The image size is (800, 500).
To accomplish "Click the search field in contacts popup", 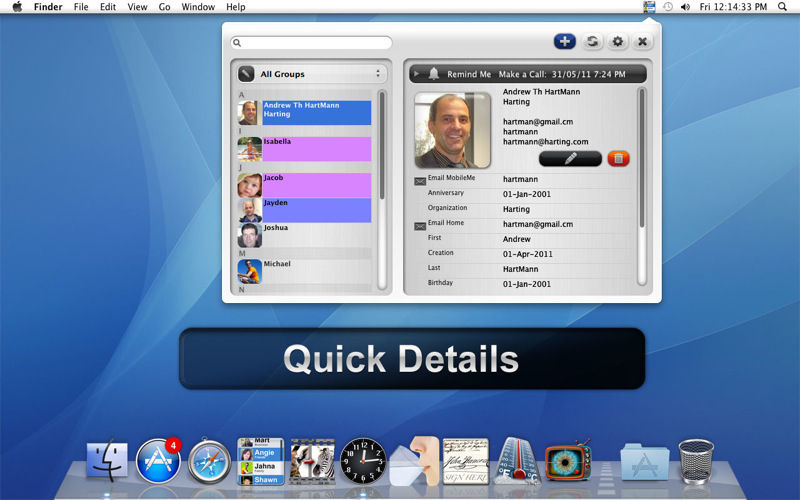I will tap(311, 43).
